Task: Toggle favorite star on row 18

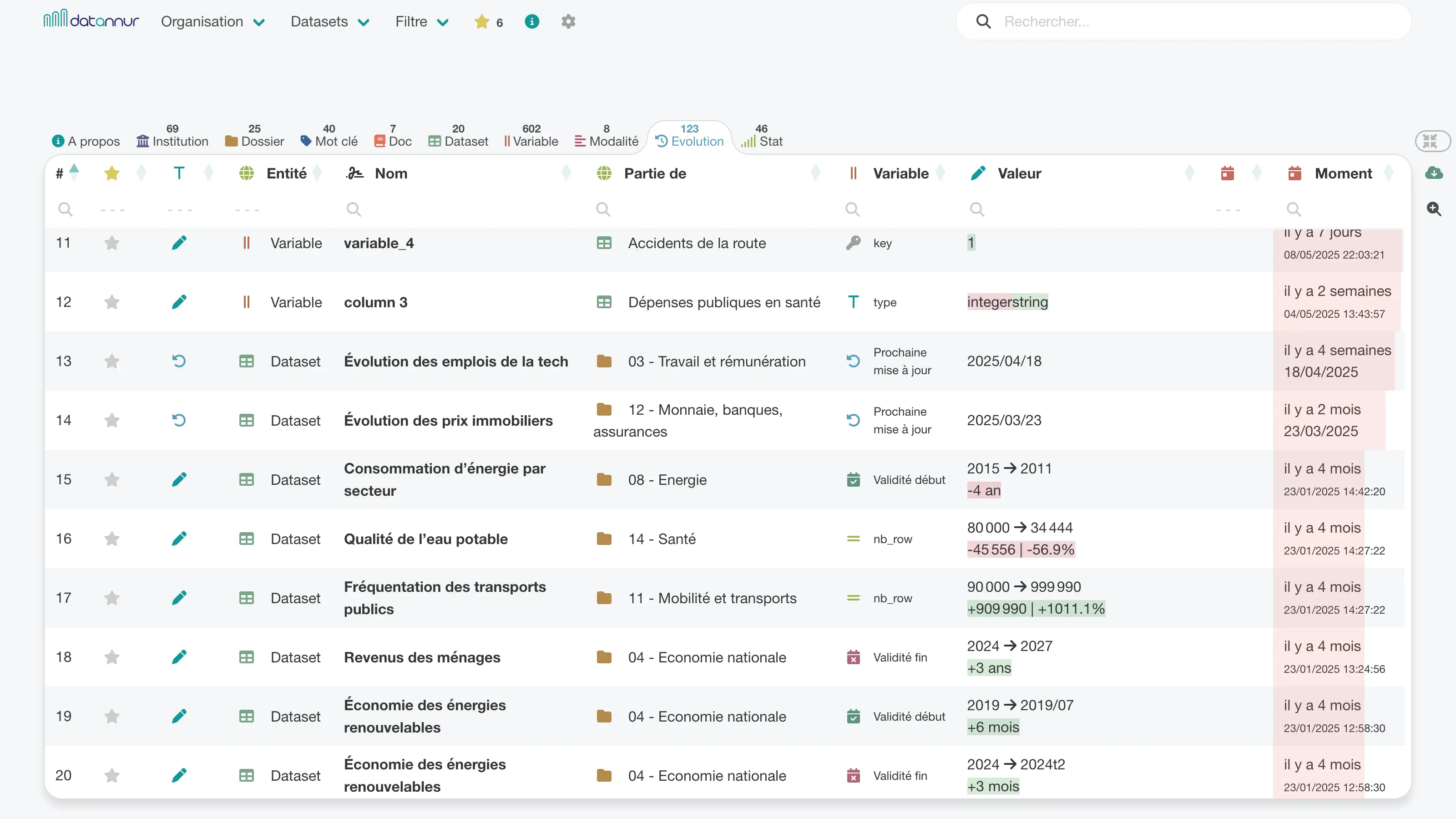Action: (x=112, y=657)
